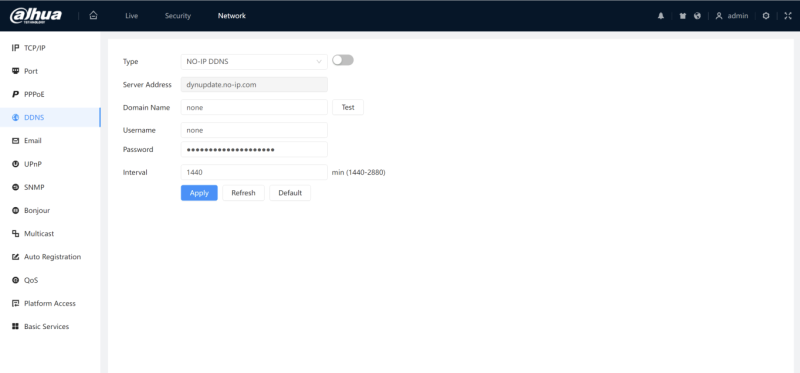Click the PPPoE sidebar icon
This screenshot has height=373, width=800.
click(15, 94)
